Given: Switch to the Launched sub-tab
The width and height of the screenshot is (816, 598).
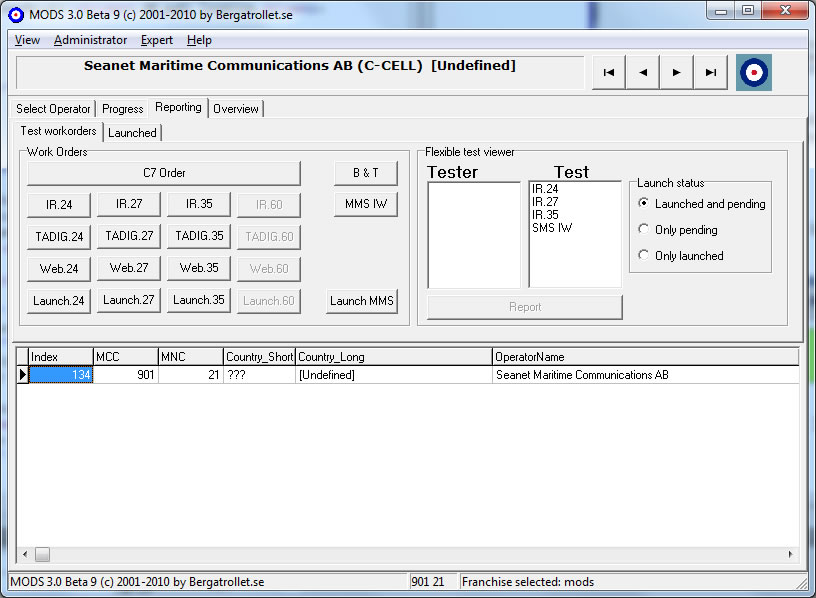Looking at the screenshot, I should 132,132.
